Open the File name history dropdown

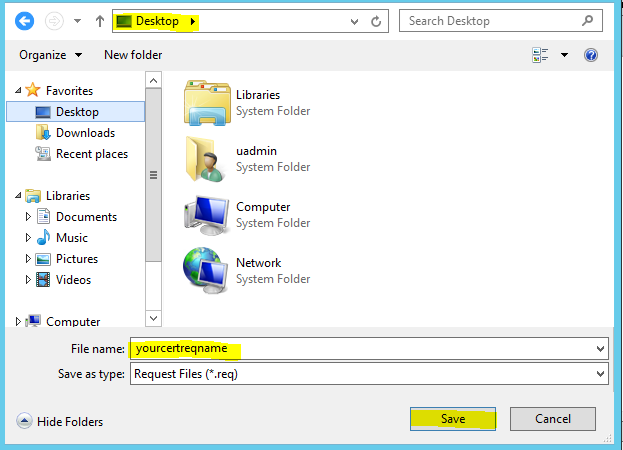point(600,348)
